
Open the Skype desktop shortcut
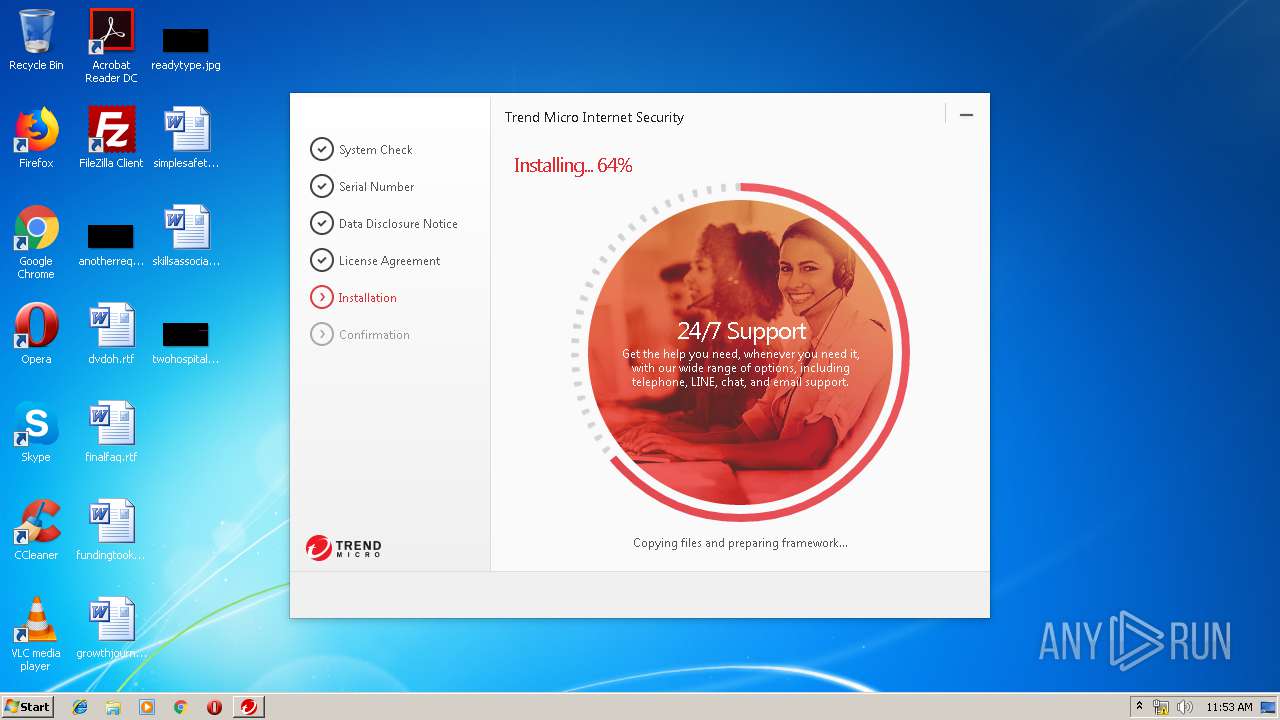point(36,432)
